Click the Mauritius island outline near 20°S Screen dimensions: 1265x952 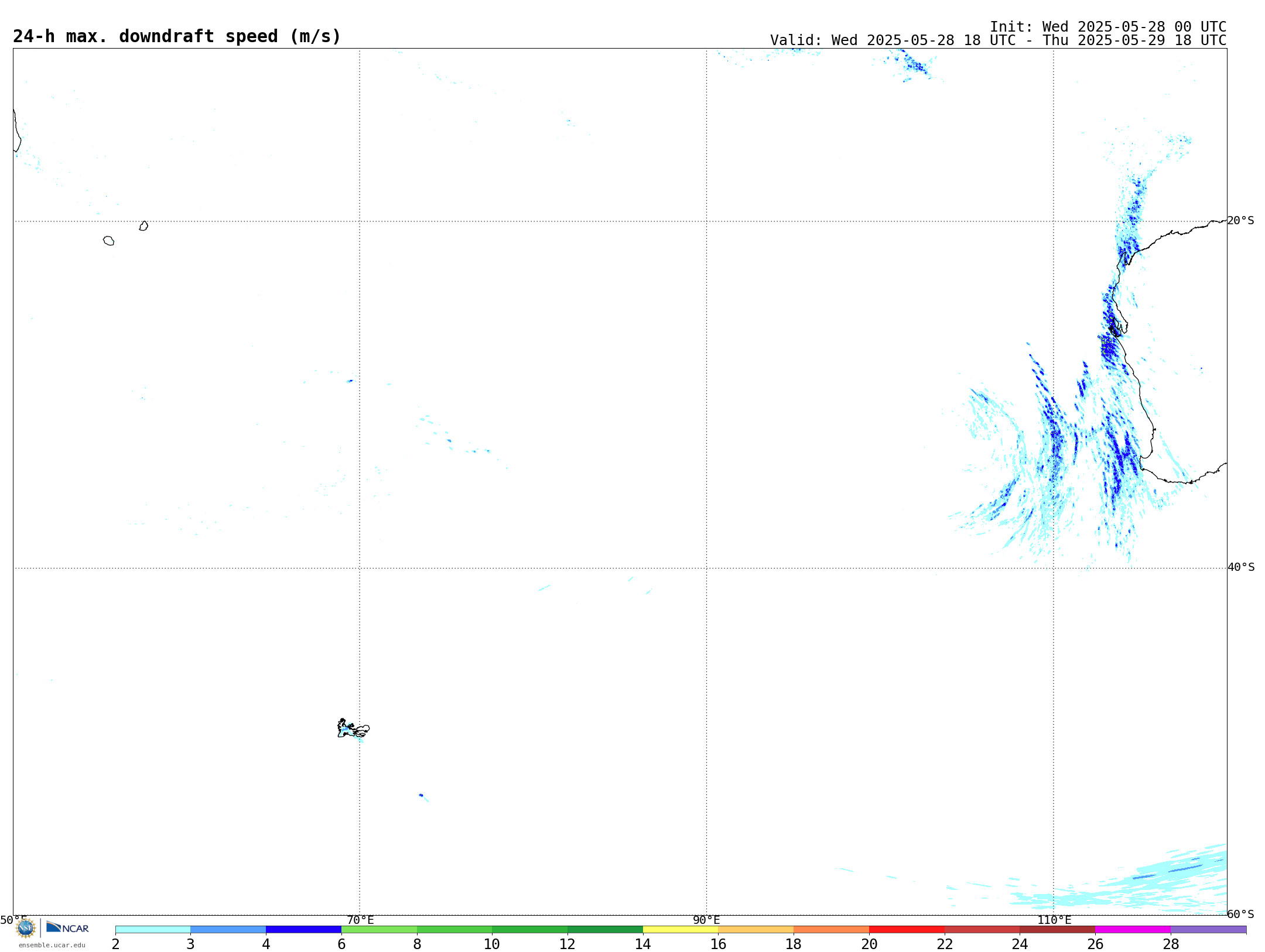[143, 226]
